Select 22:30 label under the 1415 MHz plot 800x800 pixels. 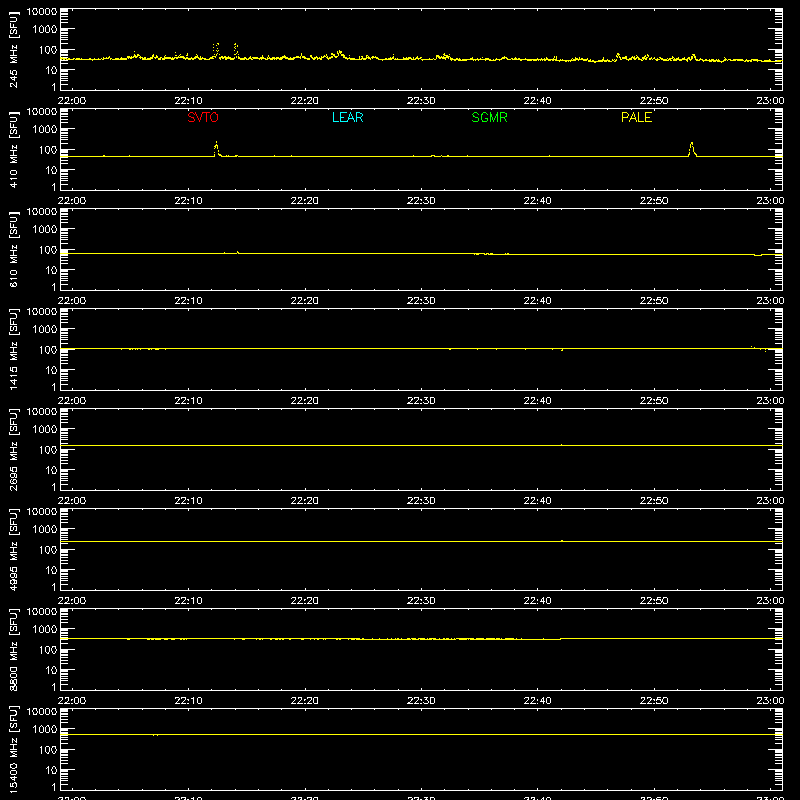pyautogui.click(x=421, y=401)
